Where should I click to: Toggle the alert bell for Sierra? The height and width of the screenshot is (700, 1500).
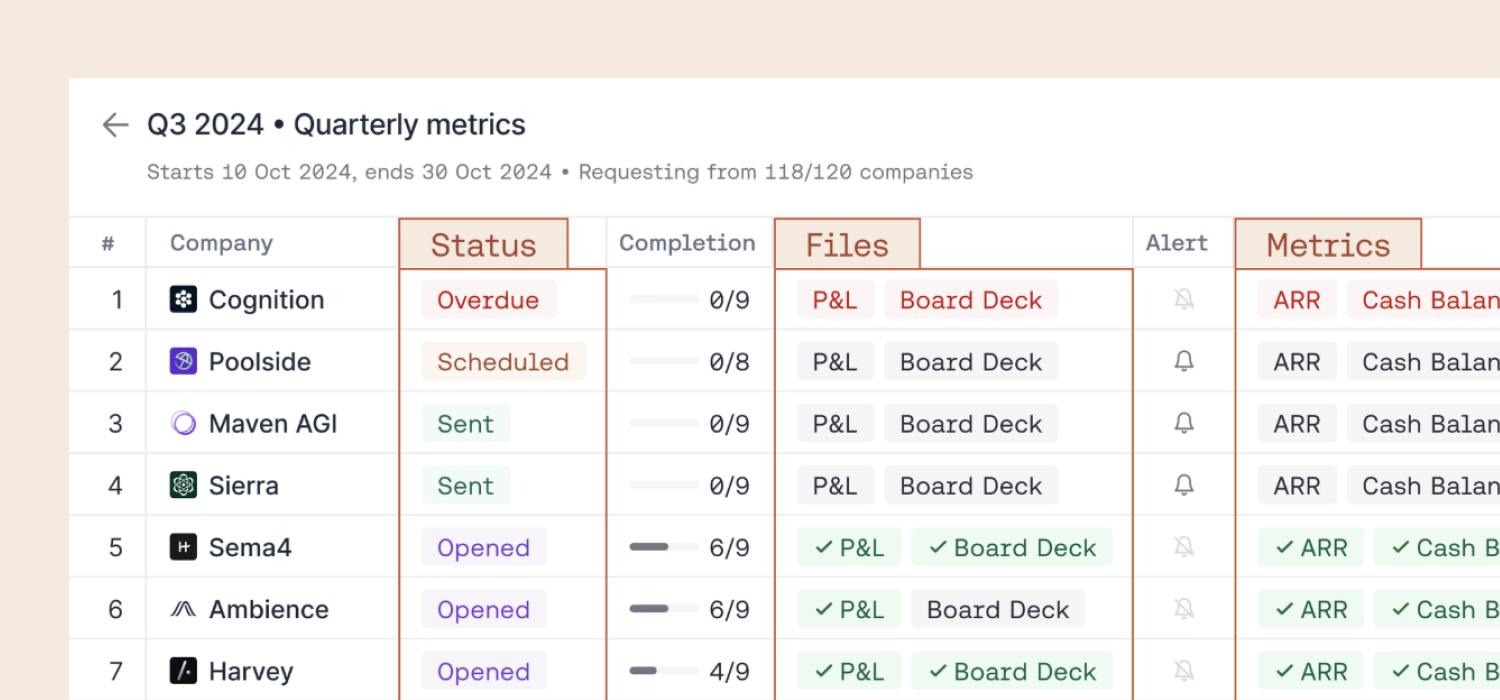1184,485
